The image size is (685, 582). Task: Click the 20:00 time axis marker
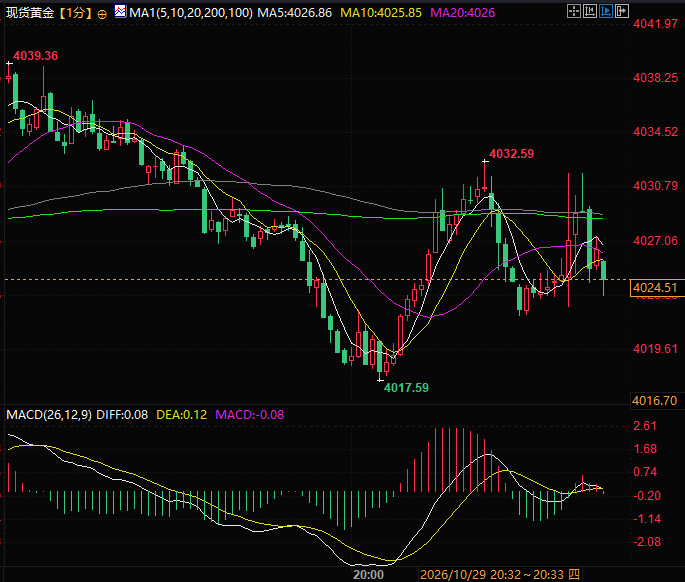click(368, 575)
